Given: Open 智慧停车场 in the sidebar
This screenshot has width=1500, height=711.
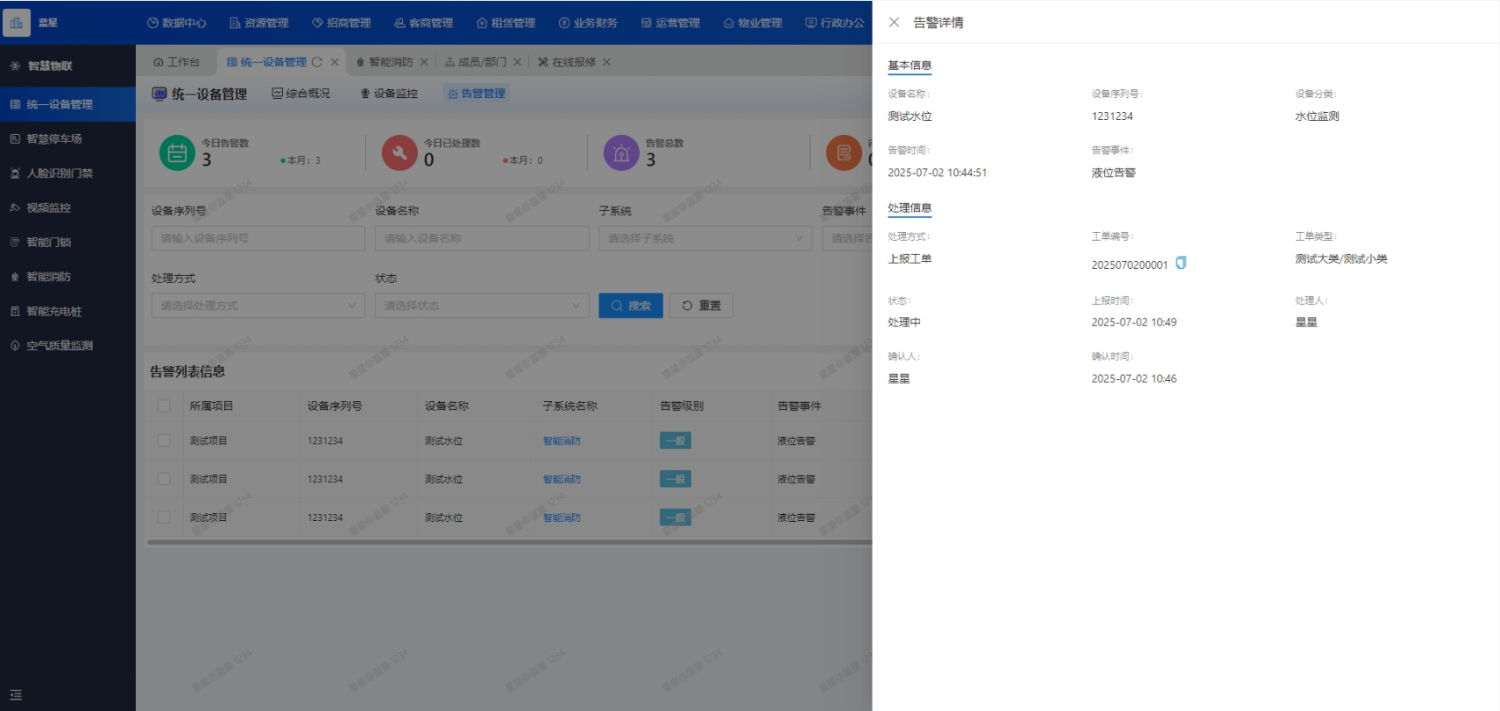Looking at the screenshot, I should point(67,139).
